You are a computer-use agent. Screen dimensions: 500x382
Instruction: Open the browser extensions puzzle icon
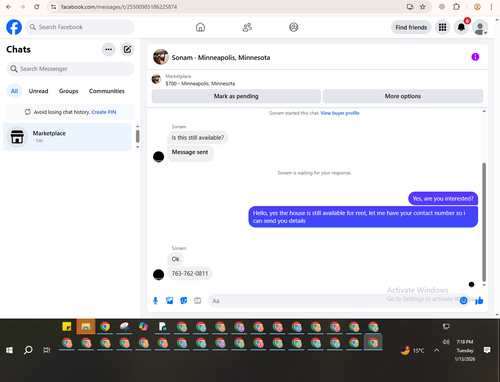click(456, 7)
